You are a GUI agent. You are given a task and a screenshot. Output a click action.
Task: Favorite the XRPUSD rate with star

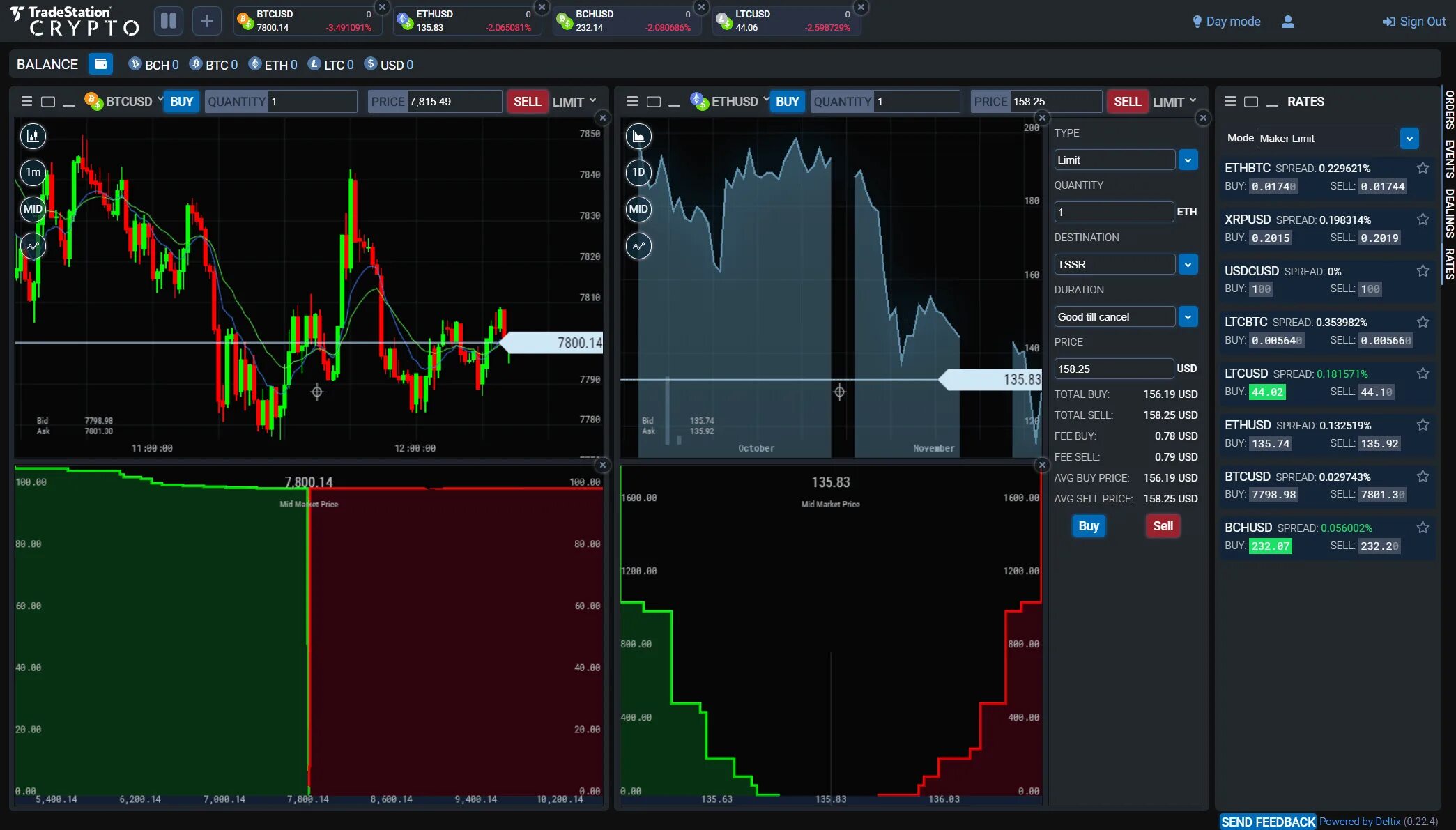click(1423, 220)
